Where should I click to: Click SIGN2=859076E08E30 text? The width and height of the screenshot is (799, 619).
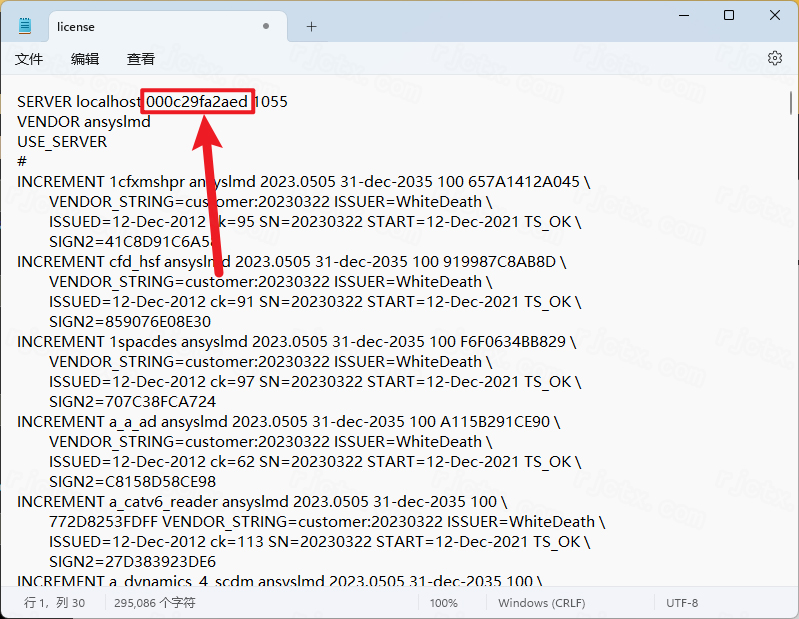(130, 321)
